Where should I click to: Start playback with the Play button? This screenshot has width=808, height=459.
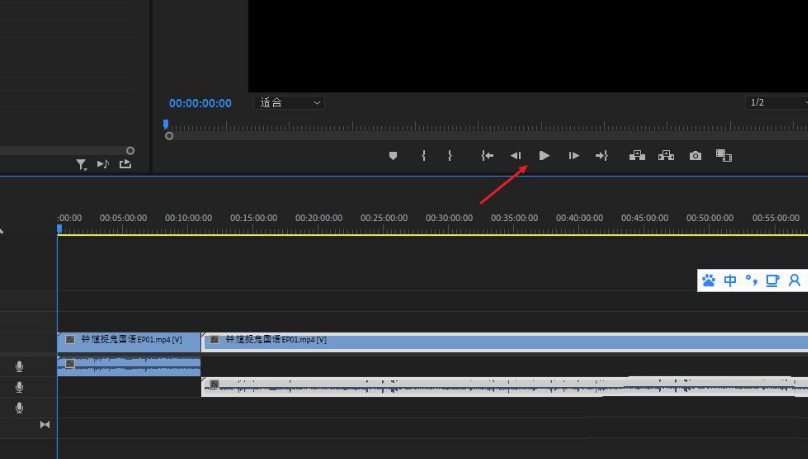[x=544, y=156]
